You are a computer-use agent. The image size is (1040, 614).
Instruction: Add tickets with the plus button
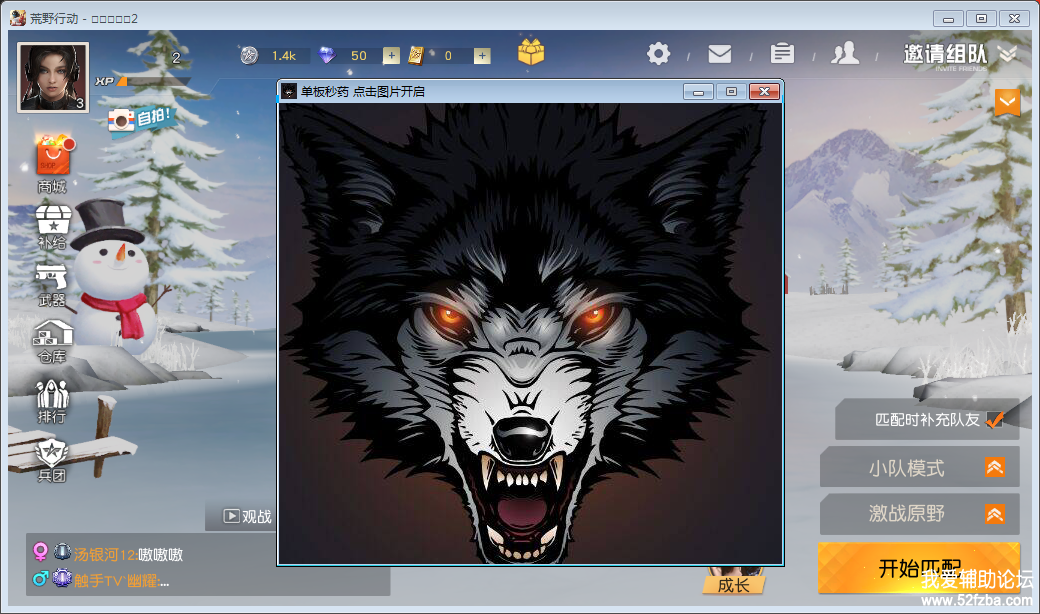point(482,56)
